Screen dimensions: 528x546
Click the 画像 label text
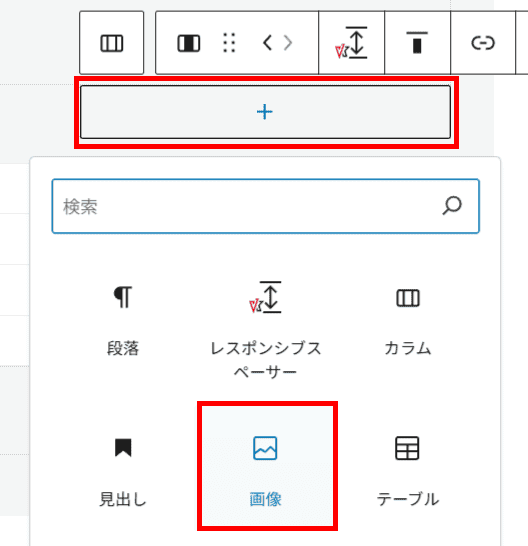tap(265, 499)
